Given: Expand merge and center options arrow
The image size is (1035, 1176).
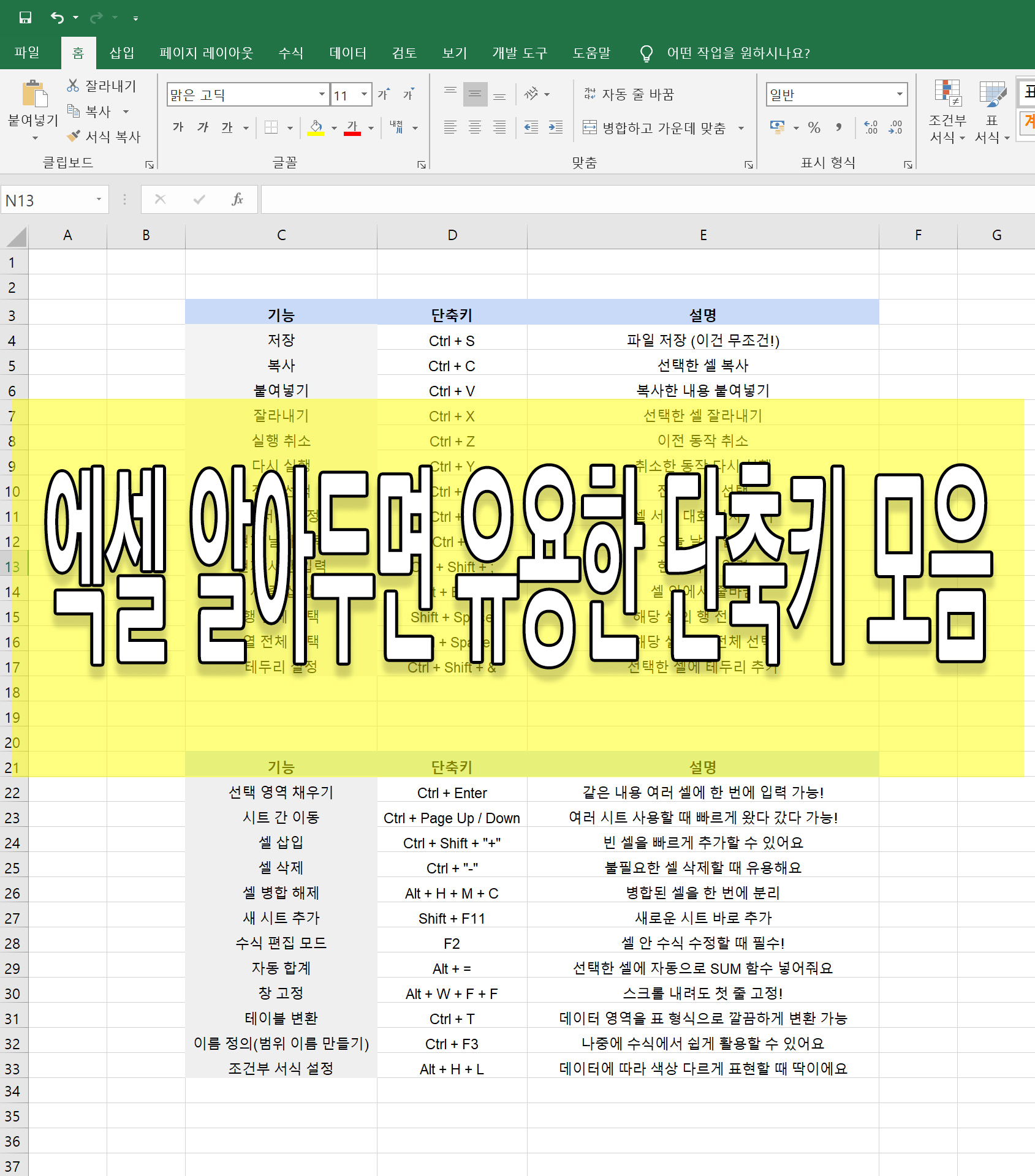Looking at the screenshot, I should coord(741,127).
